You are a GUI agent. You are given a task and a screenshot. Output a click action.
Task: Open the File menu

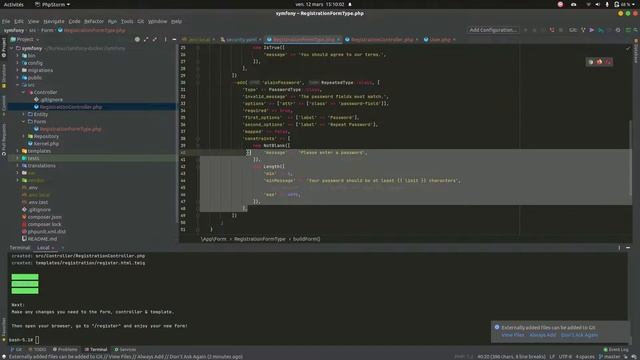click(6, 21)
